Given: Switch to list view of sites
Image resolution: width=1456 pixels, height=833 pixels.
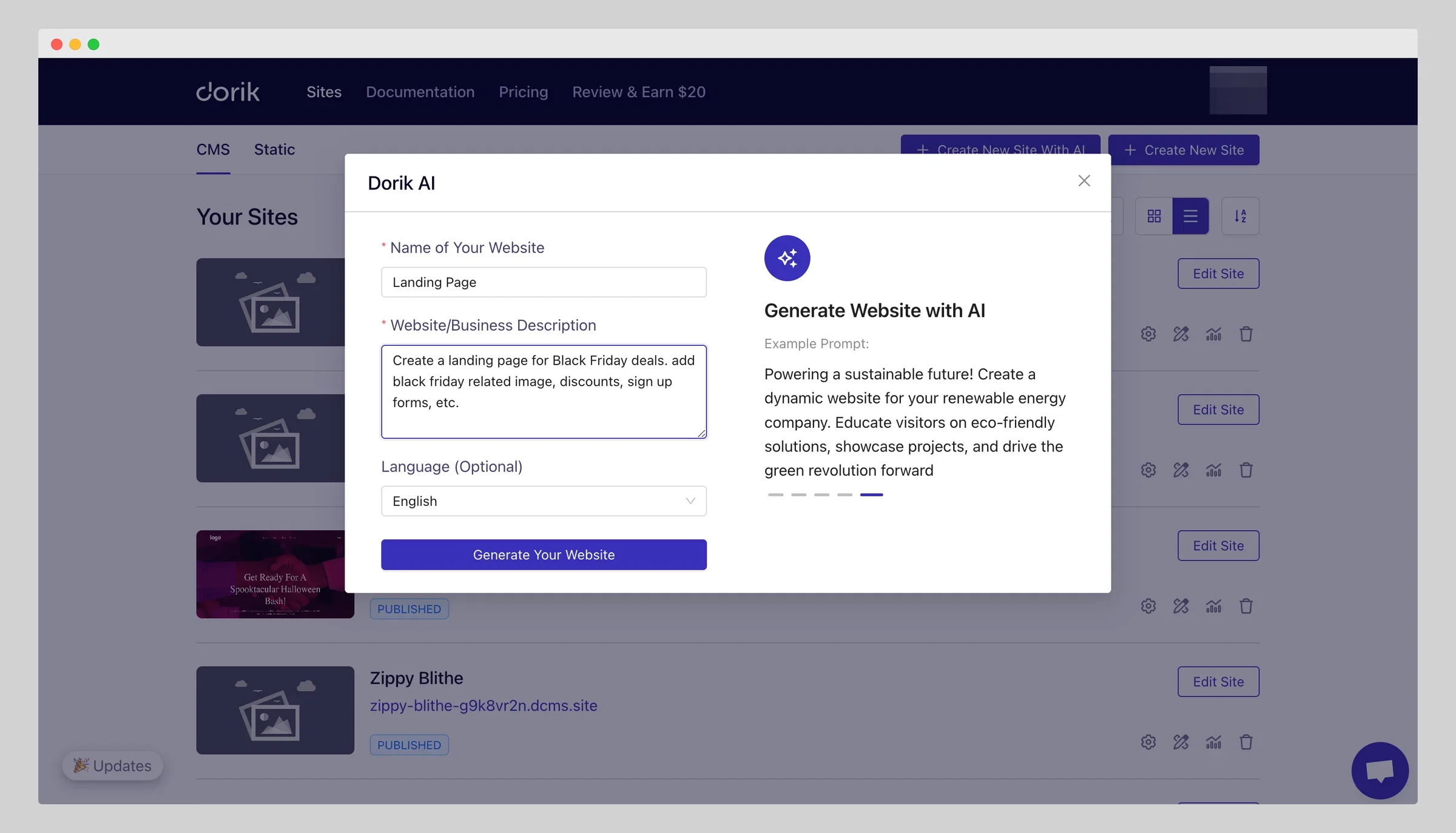Looking at the screenshot, I should coord(1190,216).
